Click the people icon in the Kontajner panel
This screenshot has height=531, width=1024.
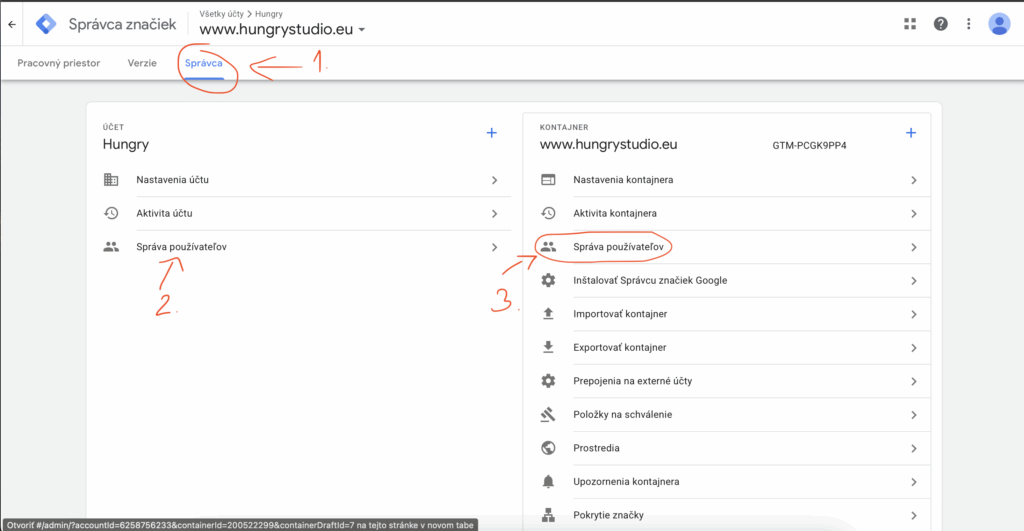pos(549,247)
